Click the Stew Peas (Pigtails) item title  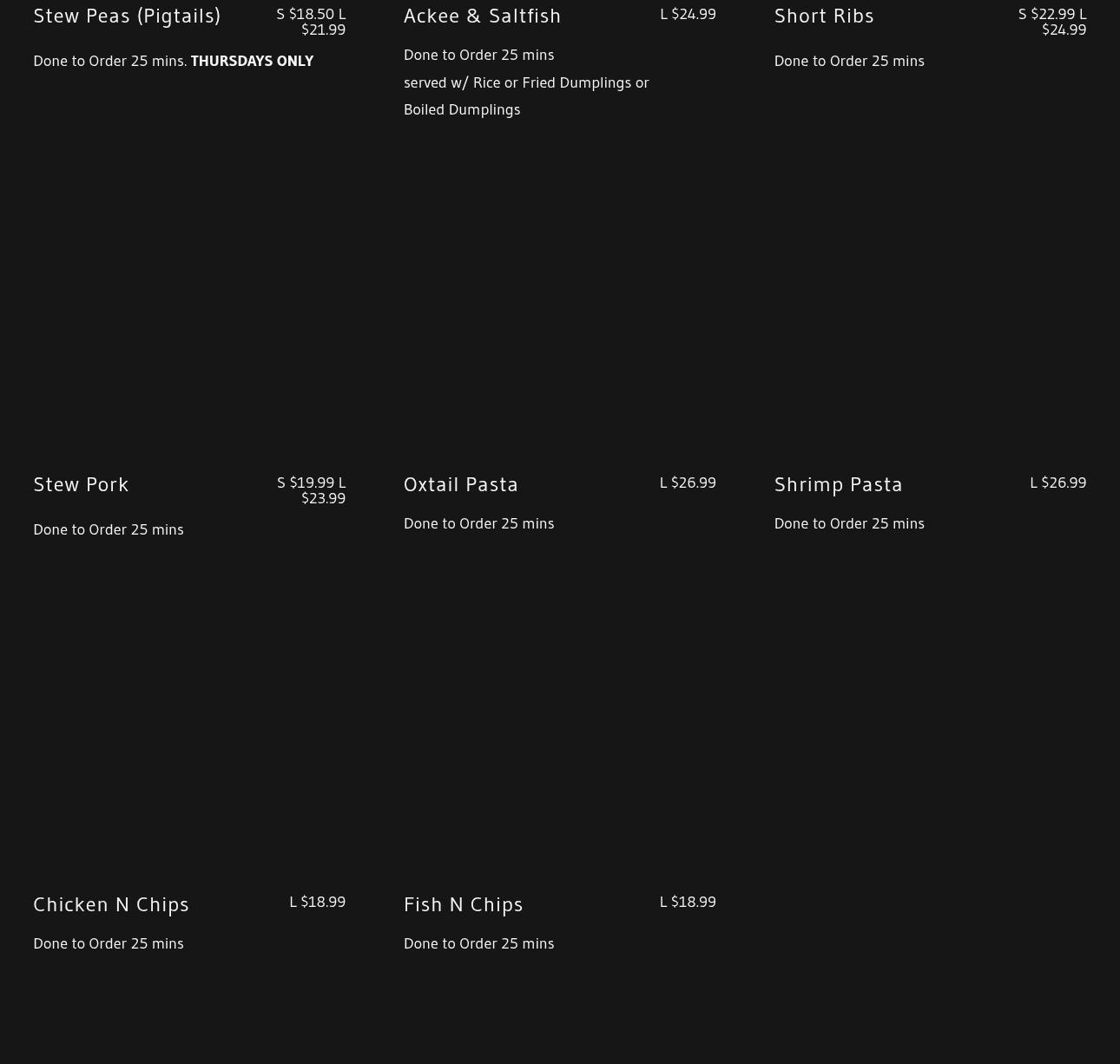pyautogui.click(x=127, y=16)
